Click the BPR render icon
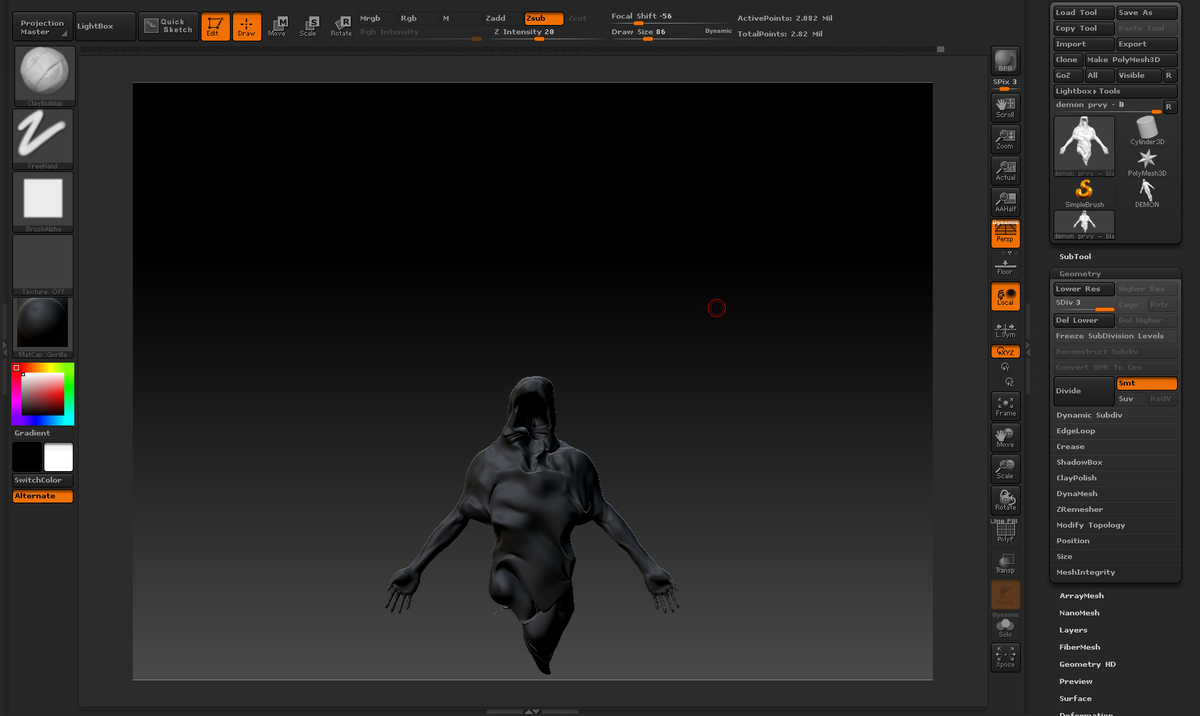 pos(1005,60)
